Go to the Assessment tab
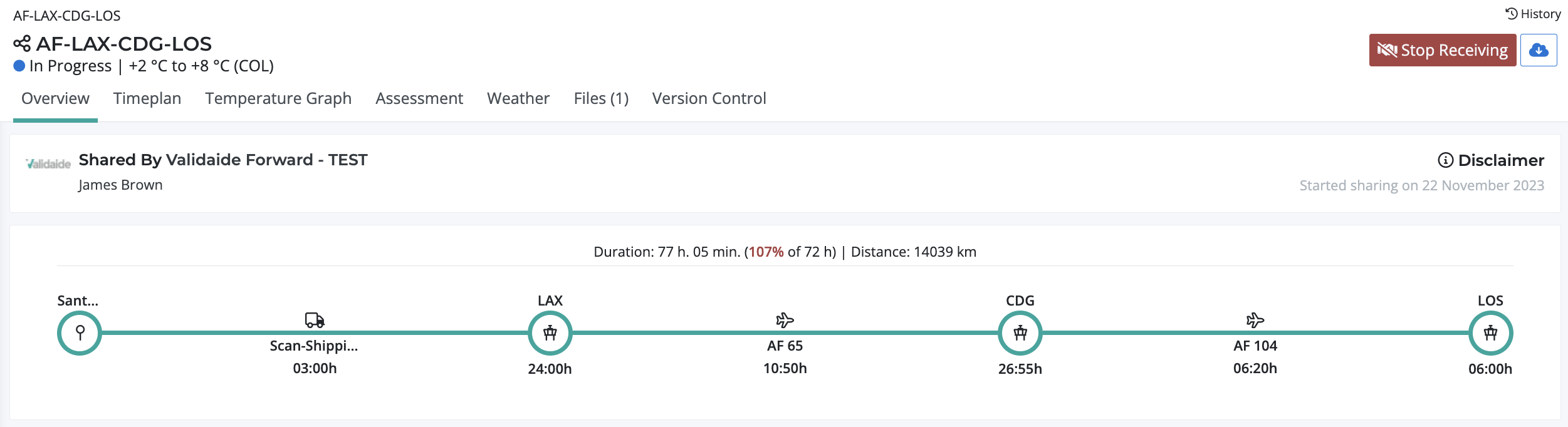Image resolution: width=1568 pixels, height=427 pixels. coord(419,98)
